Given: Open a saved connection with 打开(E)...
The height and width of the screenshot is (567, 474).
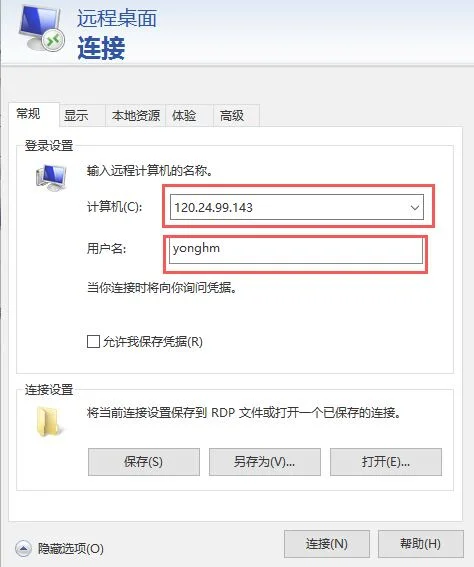Looking at the screenshot, I should (386, 462).
